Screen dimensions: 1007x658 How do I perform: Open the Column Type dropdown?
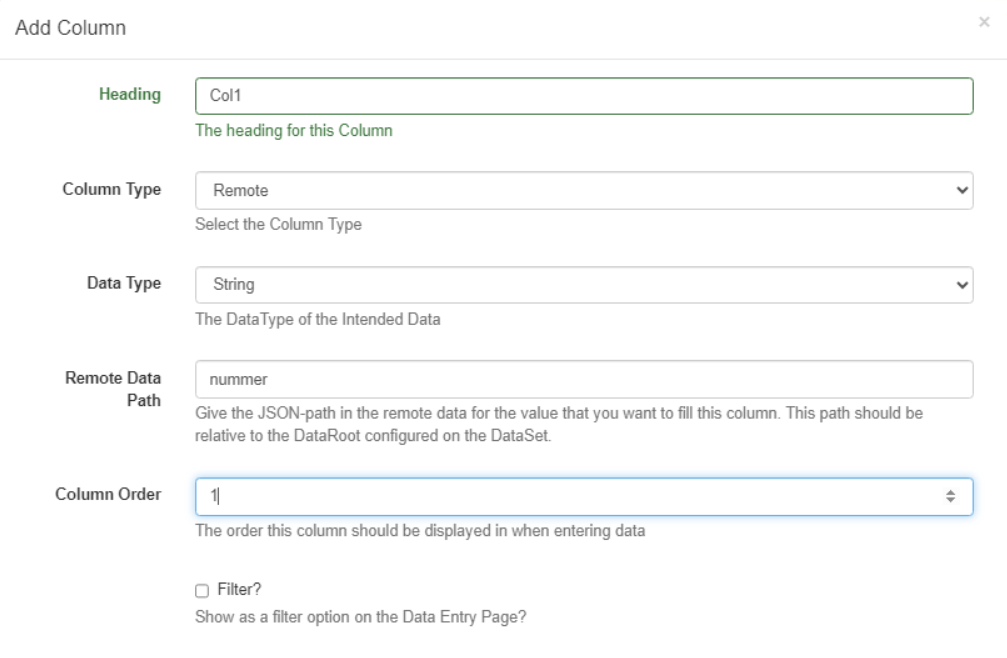click(584, 190)
